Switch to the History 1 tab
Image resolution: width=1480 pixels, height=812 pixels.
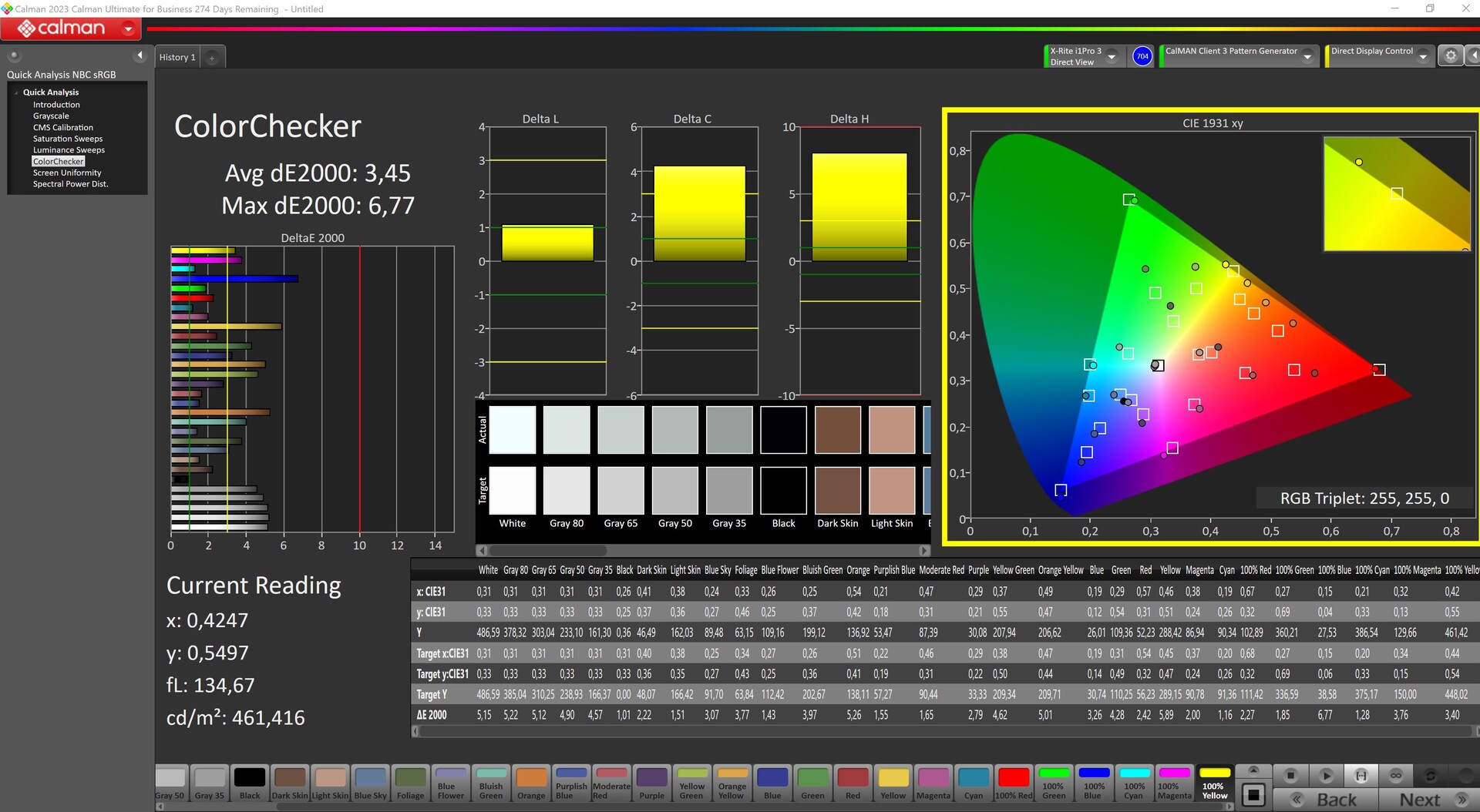coord(177,58)
